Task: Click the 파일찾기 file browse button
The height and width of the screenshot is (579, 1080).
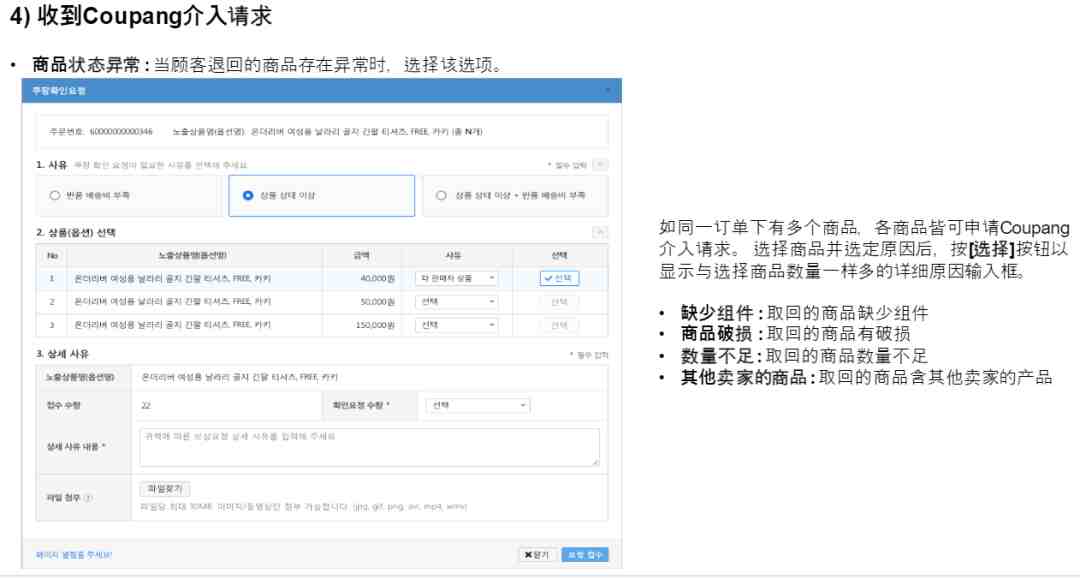Action: tap(165, 489)
